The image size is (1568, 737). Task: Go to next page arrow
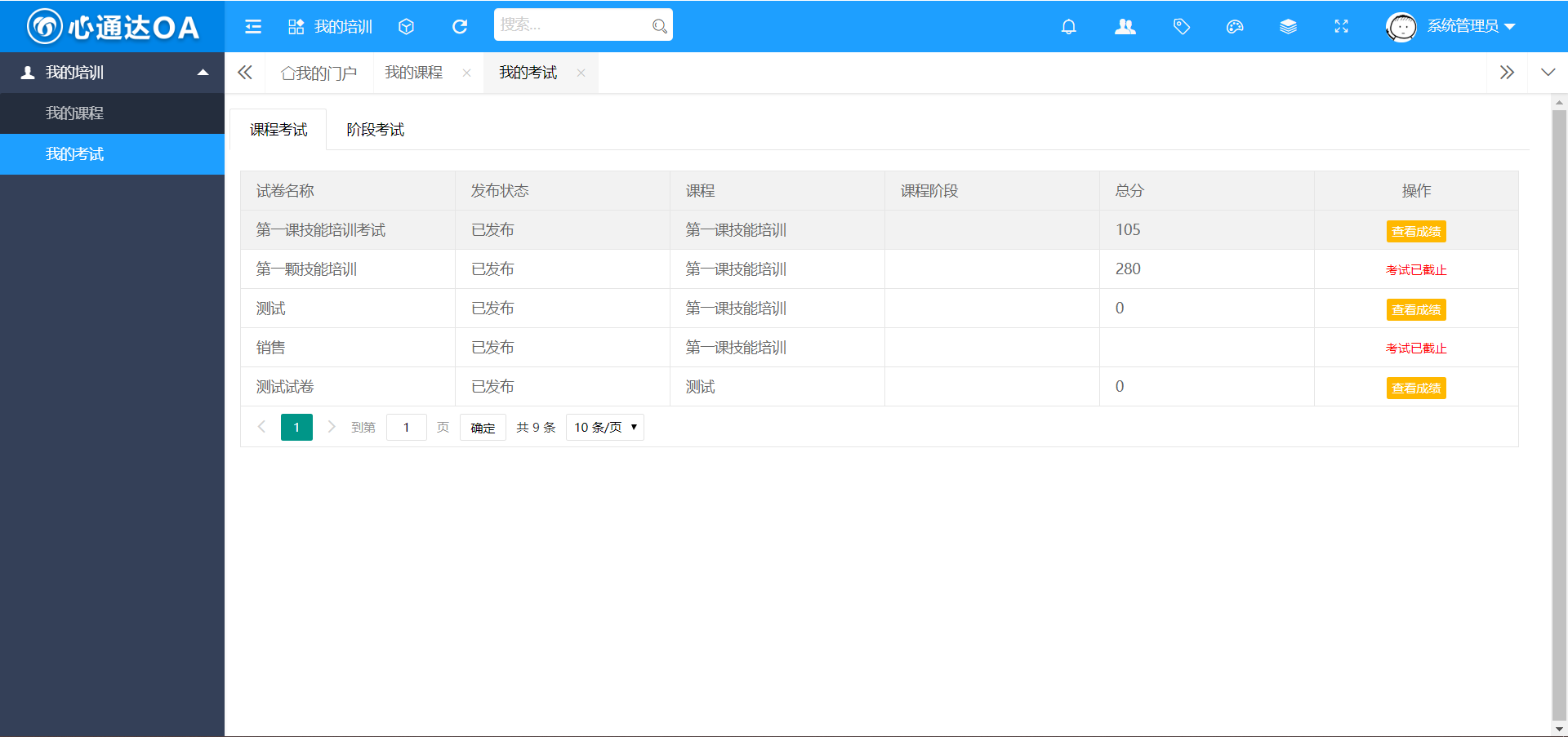click(x=331, y=427)
